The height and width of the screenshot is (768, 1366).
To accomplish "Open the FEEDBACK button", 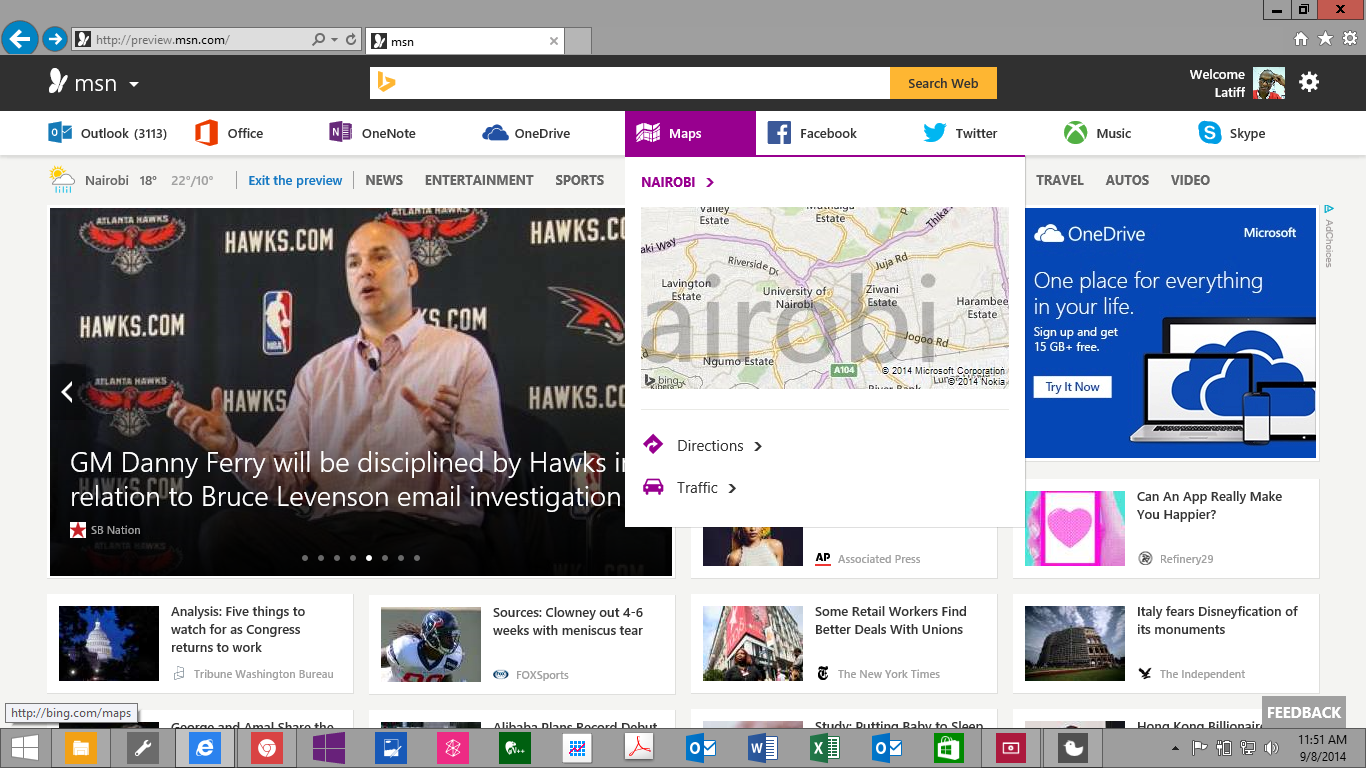I will 1304,712.
